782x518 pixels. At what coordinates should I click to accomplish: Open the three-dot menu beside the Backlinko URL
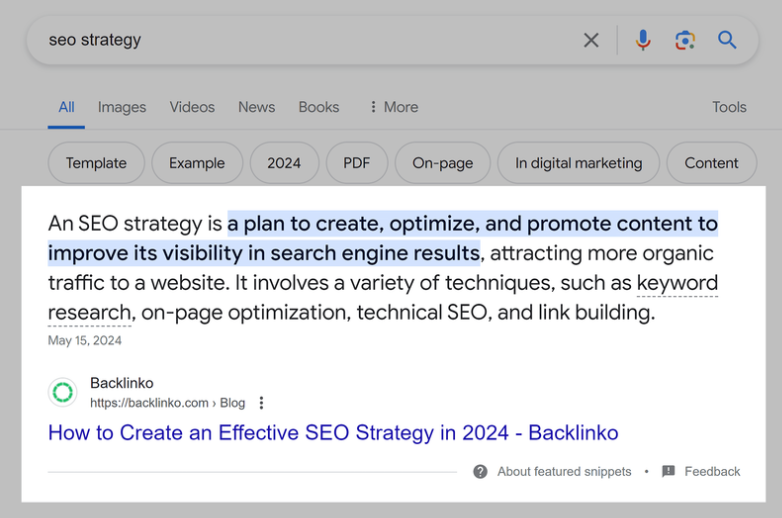tap(261, 403)
